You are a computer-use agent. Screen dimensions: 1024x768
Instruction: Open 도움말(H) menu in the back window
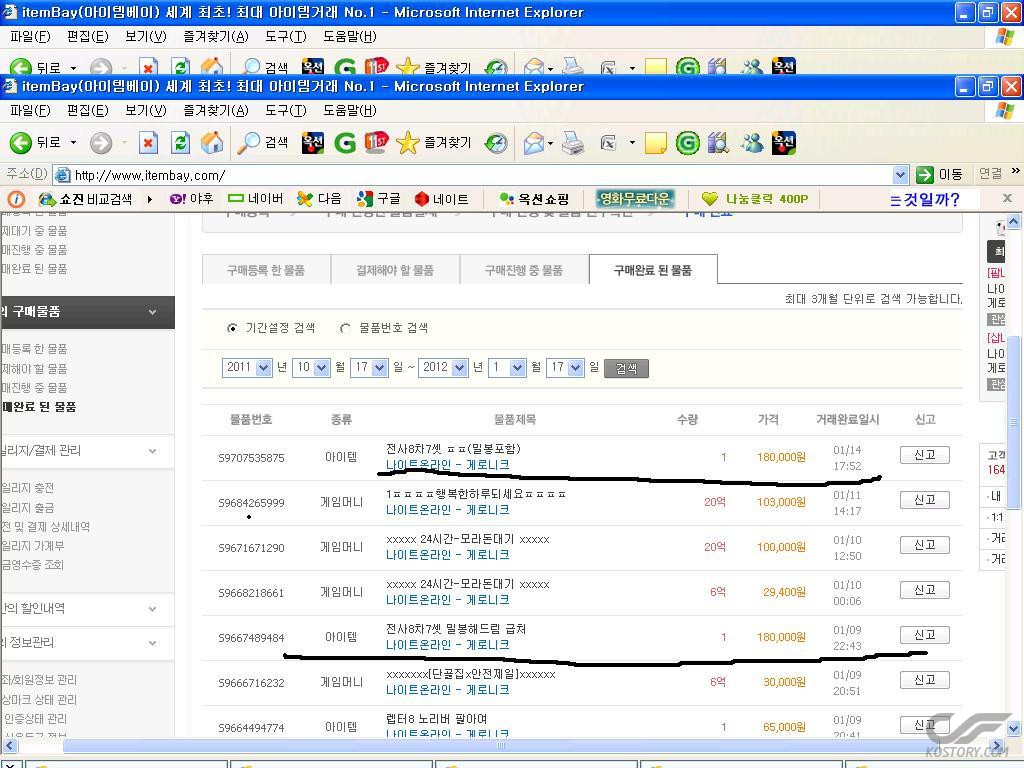[349, 37]
